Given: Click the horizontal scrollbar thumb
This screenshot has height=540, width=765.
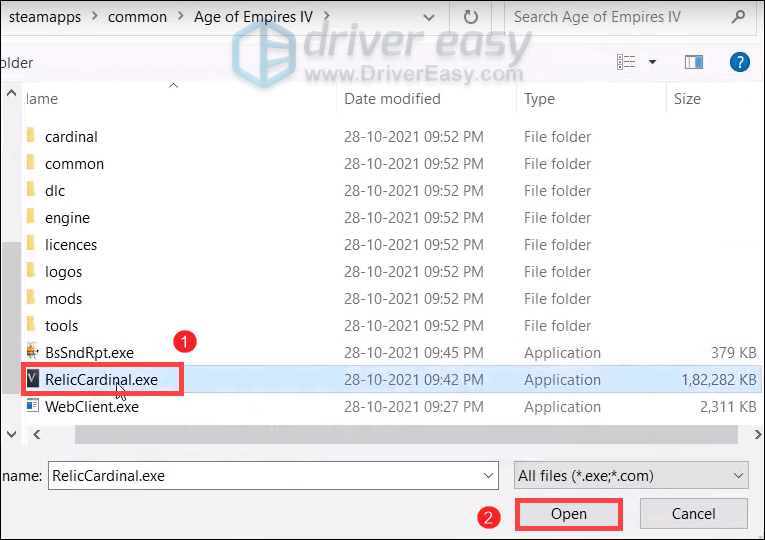Looking at the screenshot, I should point(406,434).
